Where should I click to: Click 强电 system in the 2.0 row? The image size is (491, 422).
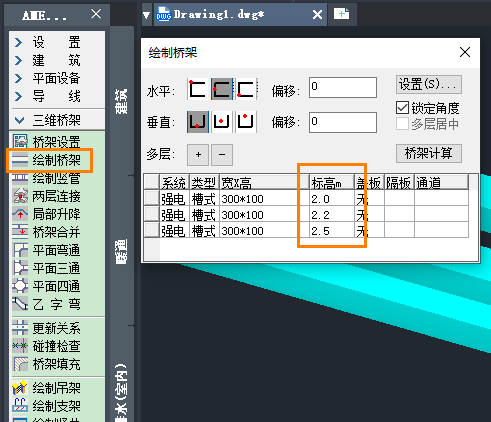[x=173, y=199]
